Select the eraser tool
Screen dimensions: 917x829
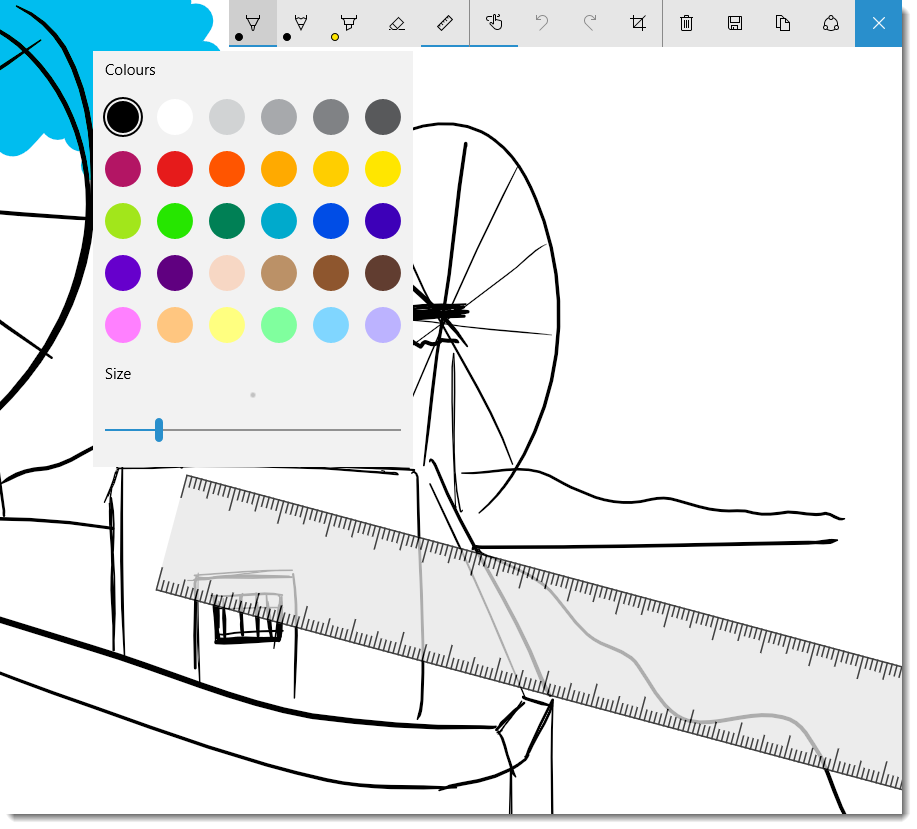pos(396,24)
